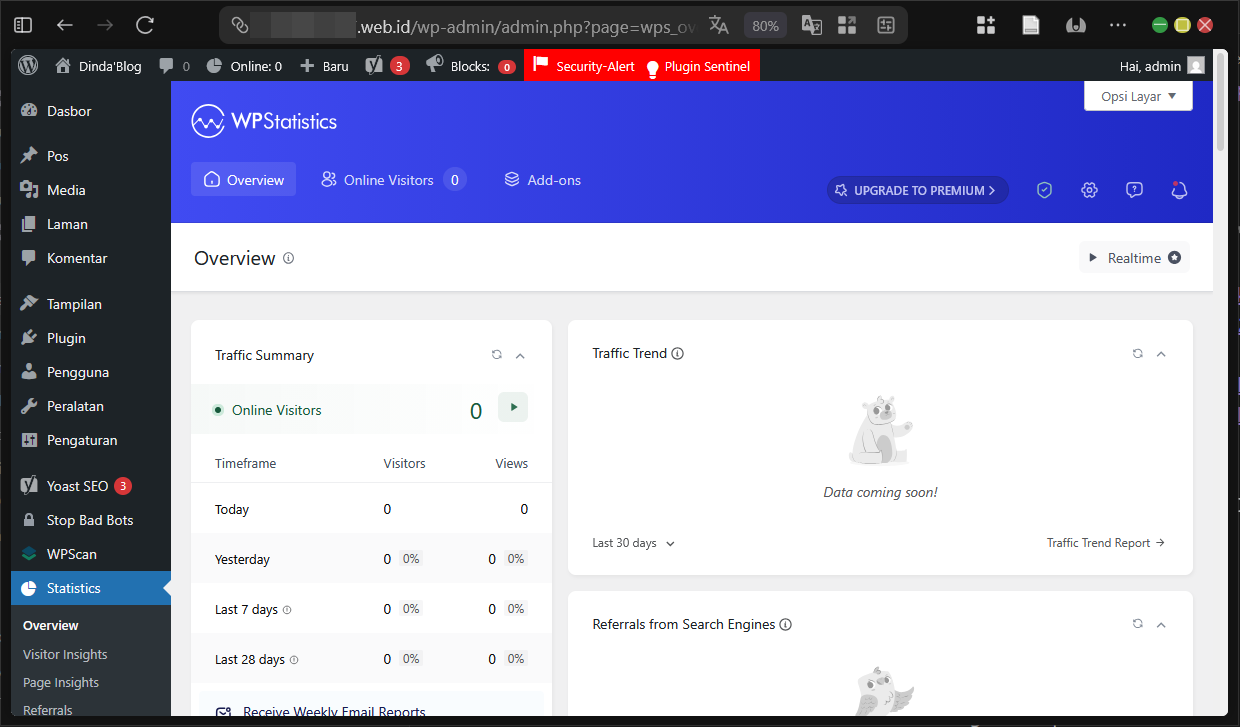Viewport: 1240px width, 727px height.
Task: Refresh the Traffic Trend widget
Action: pos(1138,353)
